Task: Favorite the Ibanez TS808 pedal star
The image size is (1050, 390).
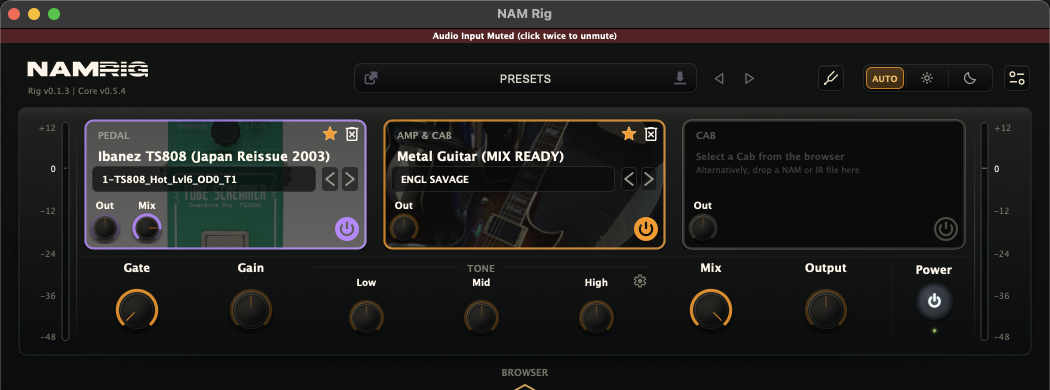Action: (x=329, y=134)
